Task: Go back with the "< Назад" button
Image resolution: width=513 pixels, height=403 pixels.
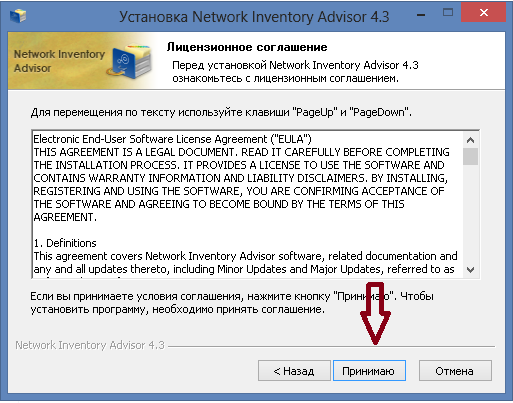Action: (294, 370)
